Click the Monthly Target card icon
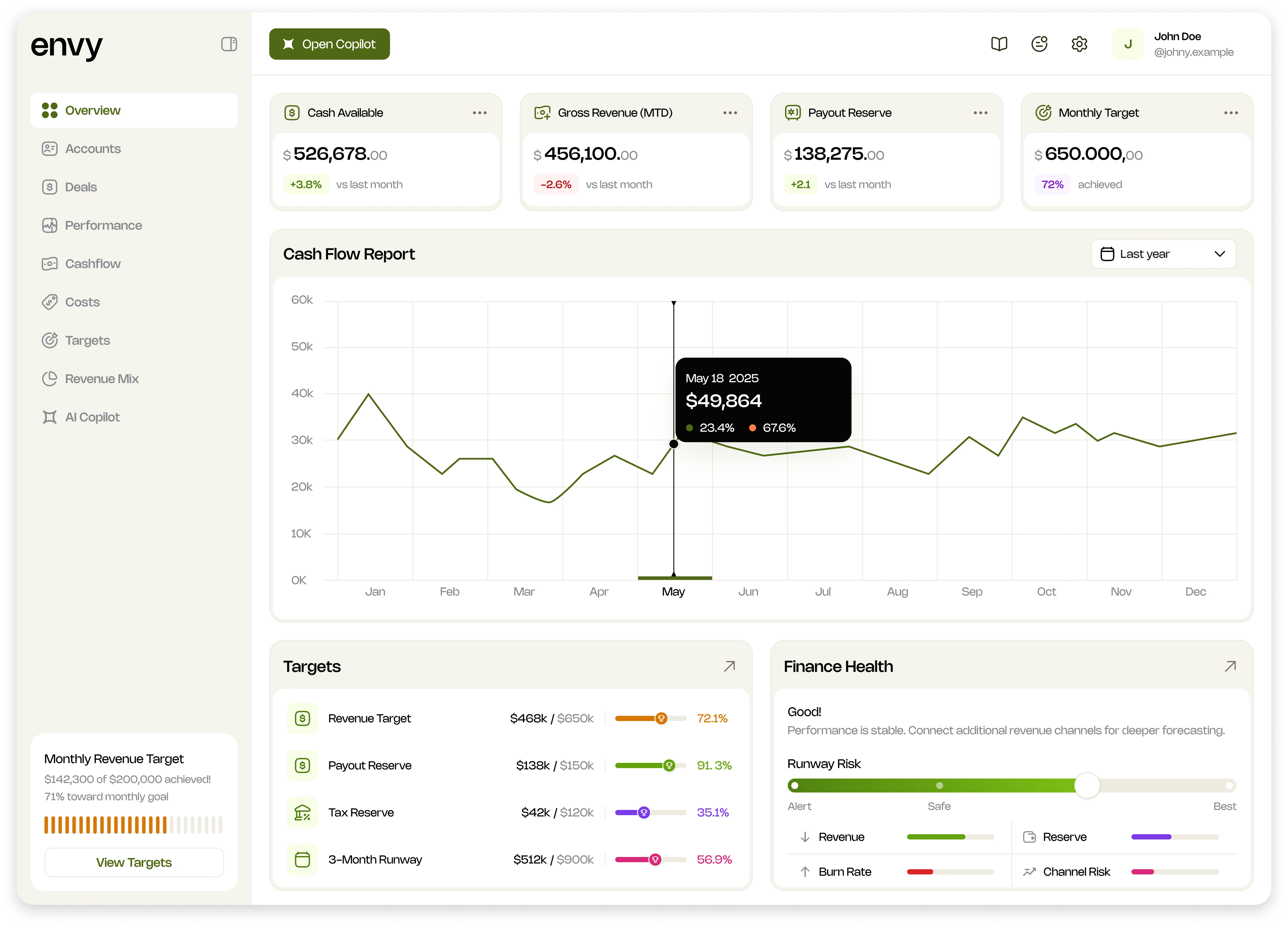 1043,112
